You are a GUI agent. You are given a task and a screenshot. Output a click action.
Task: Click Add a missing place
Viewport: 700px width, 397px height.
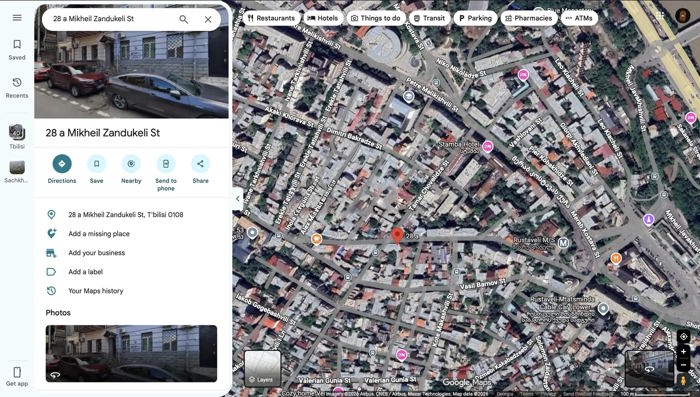[x=131, y=234]
